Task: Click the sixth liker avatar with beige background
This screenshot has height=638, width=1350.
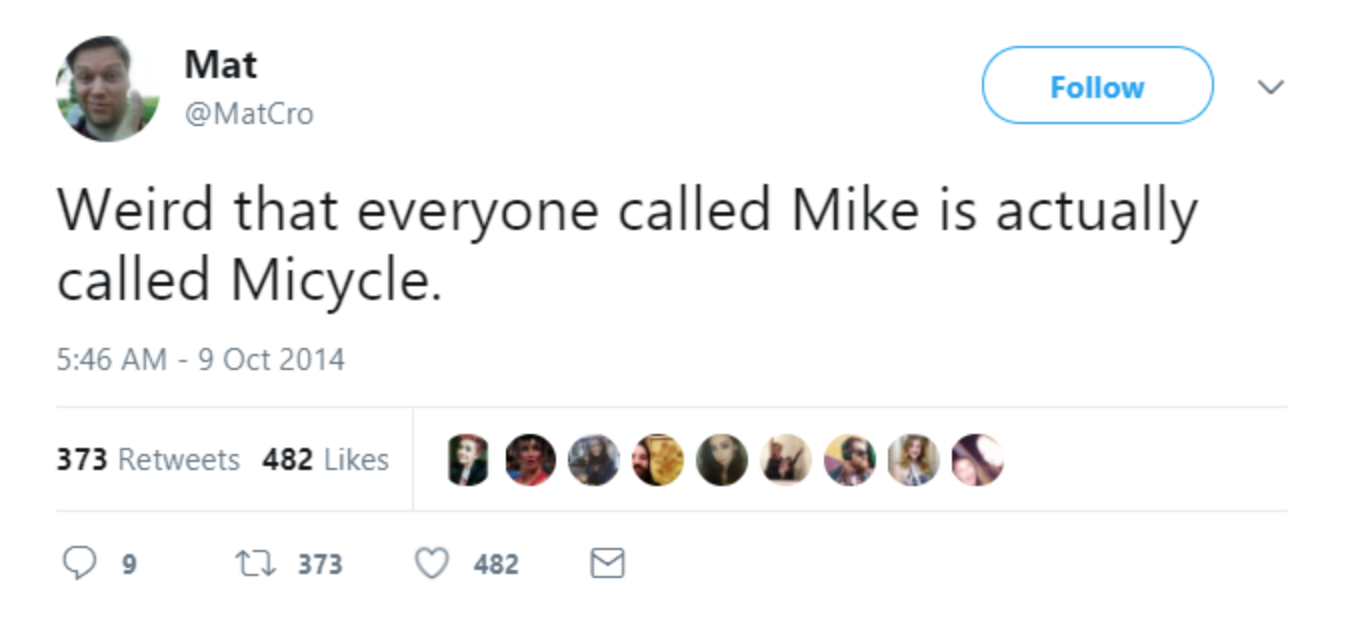Action: coord(786,460)
